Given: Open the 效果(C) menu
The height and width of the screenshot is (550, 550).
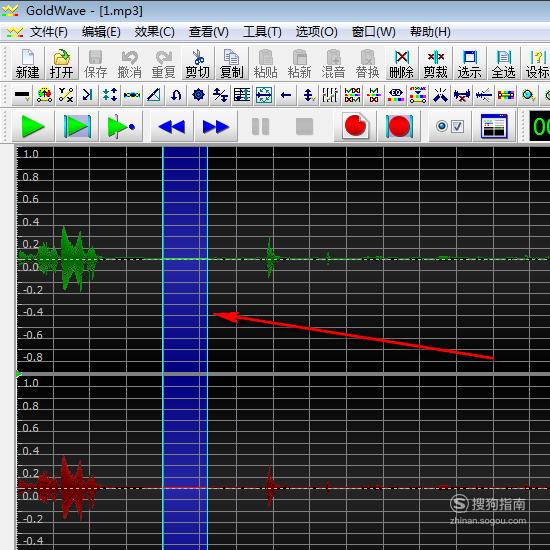Looking at the screenshot, I should (154, 32).
